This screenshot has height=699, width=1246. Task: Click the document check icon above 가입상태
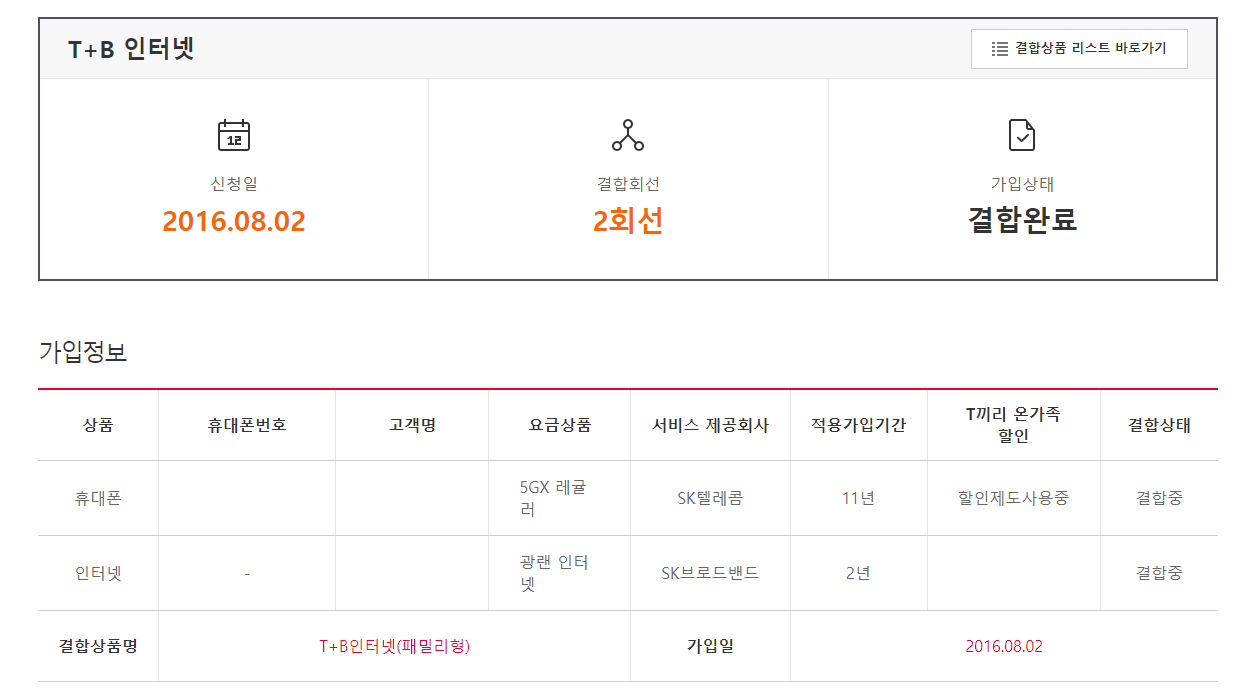click(x=1022, y=135)
